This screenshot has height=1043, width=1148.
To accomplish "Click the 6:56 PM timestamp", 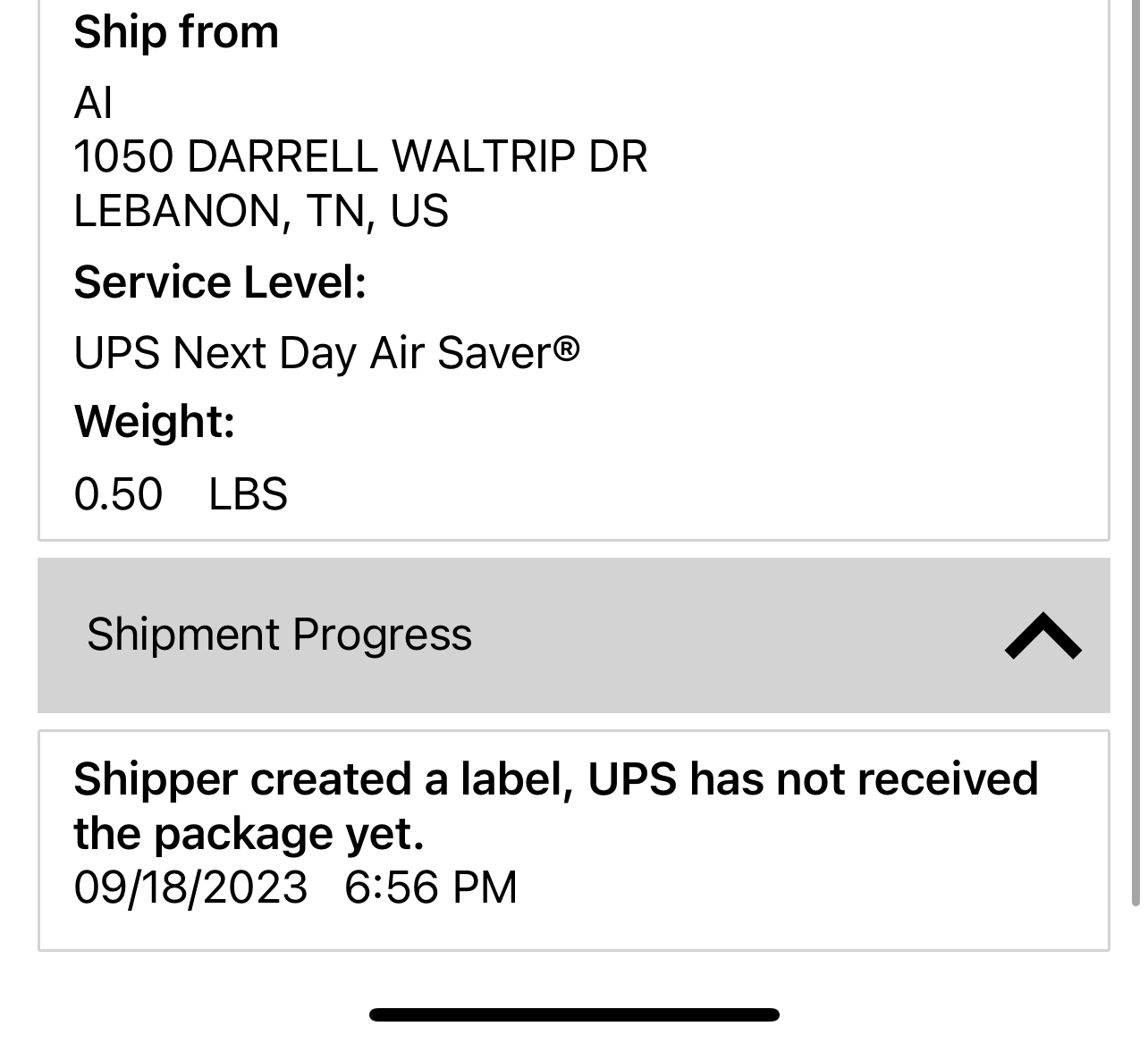I will click(x=430, y=887).
